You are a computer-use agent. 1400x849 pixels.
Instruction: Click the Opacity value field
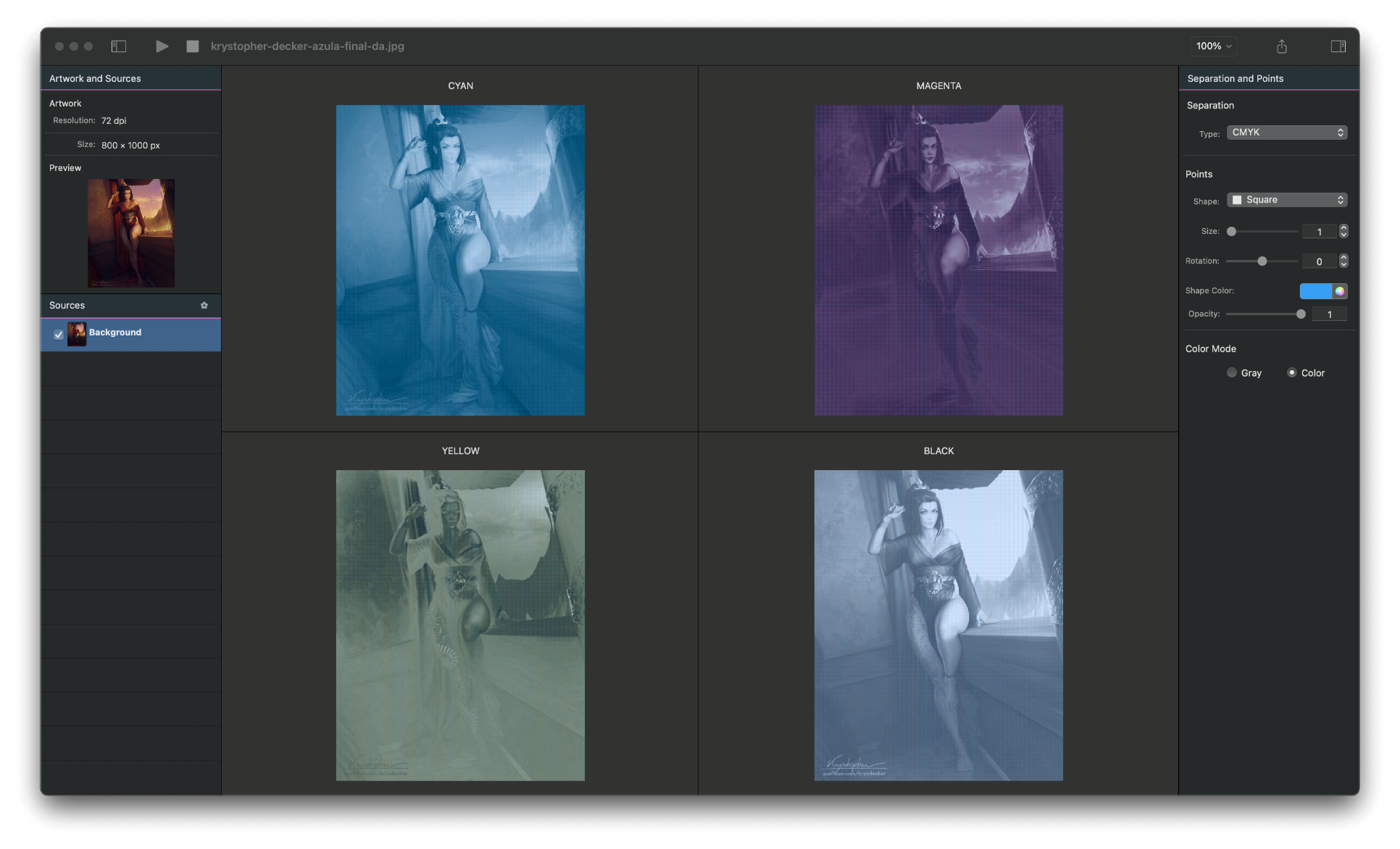[x=1329, y=314]
